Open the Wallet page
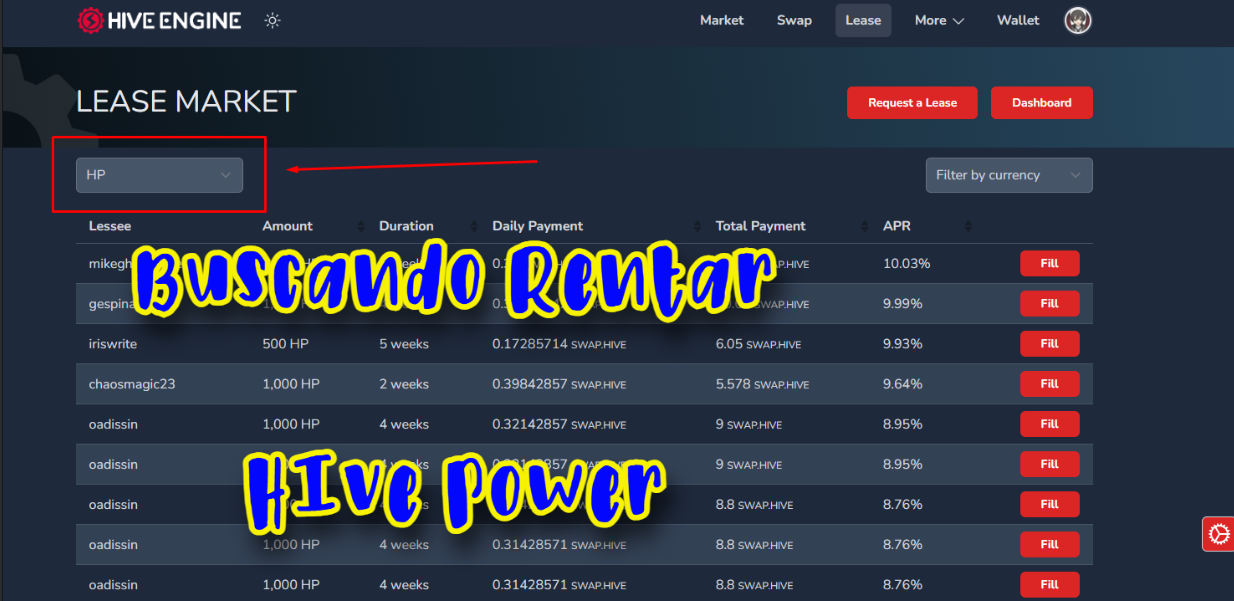Image resolution: width=1234 pixels, height=601 pixels. tap(1018, 20)
